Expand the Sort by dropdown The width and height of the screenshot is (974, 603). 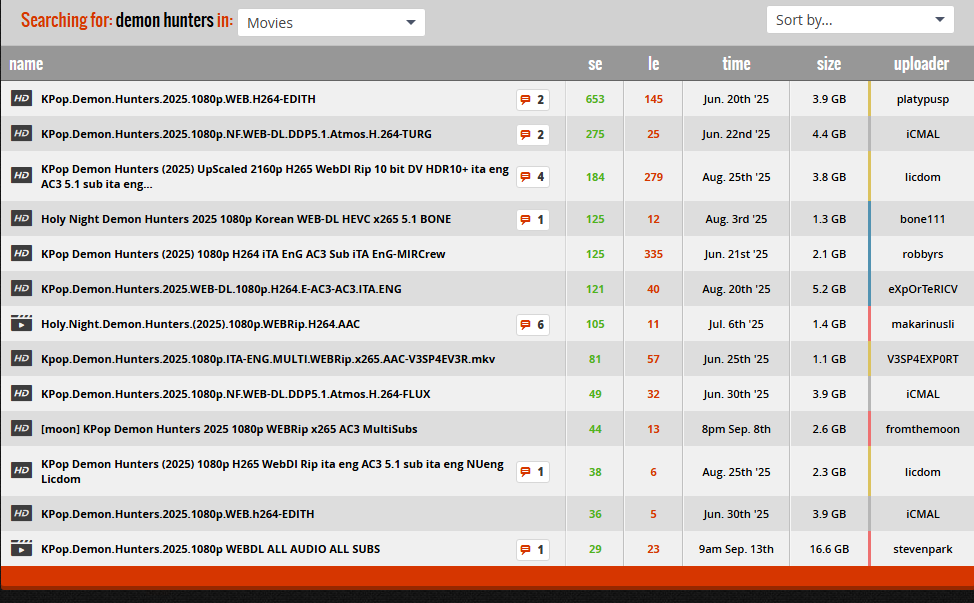[859, 20]
